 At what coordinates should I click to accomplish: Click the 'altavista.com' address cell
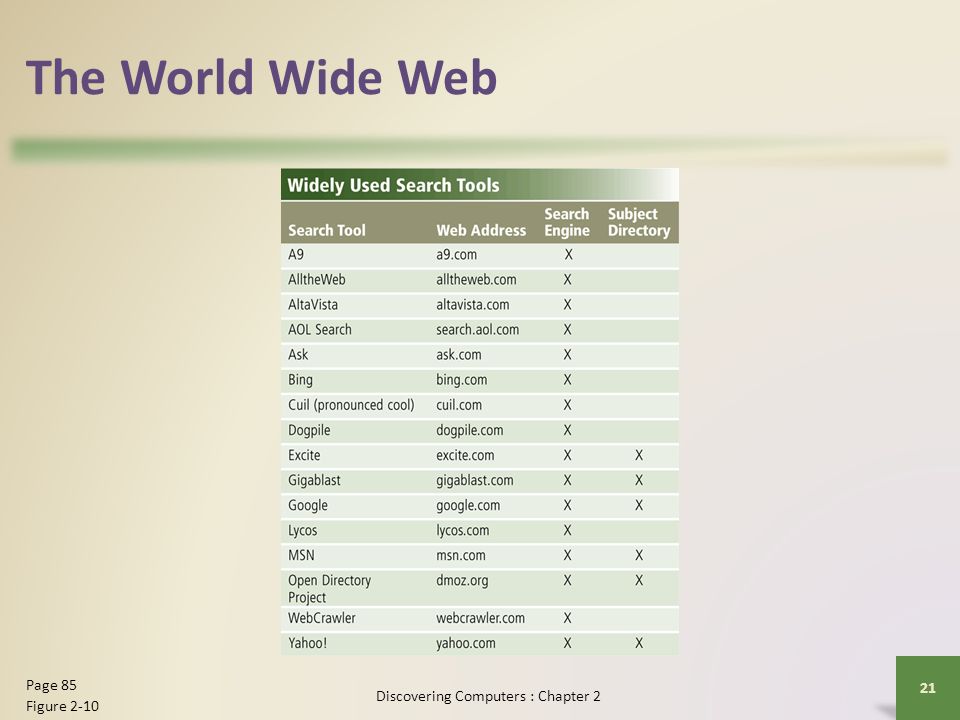(x=473, y=305)
